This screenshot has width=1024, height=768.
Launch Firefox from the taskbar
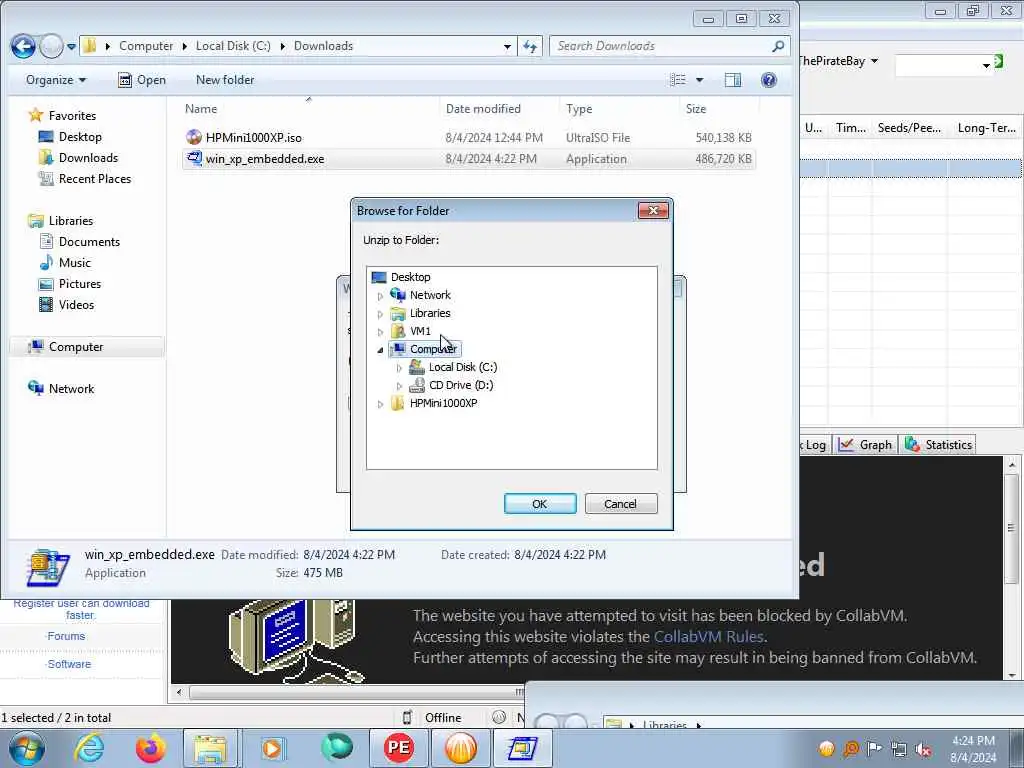[x=150, y=748]
